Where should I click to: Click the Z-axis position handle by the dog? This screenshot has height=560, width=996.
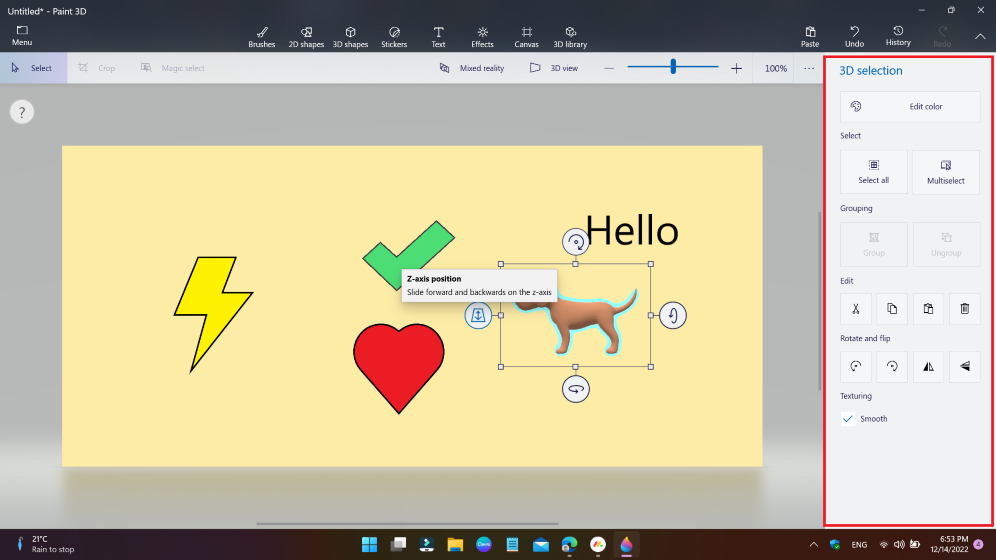[478, 315]
